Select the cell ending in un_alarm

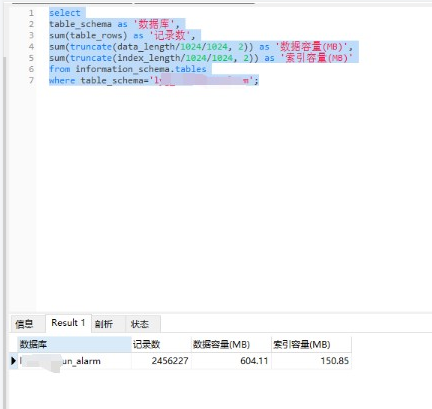point(74,361)
